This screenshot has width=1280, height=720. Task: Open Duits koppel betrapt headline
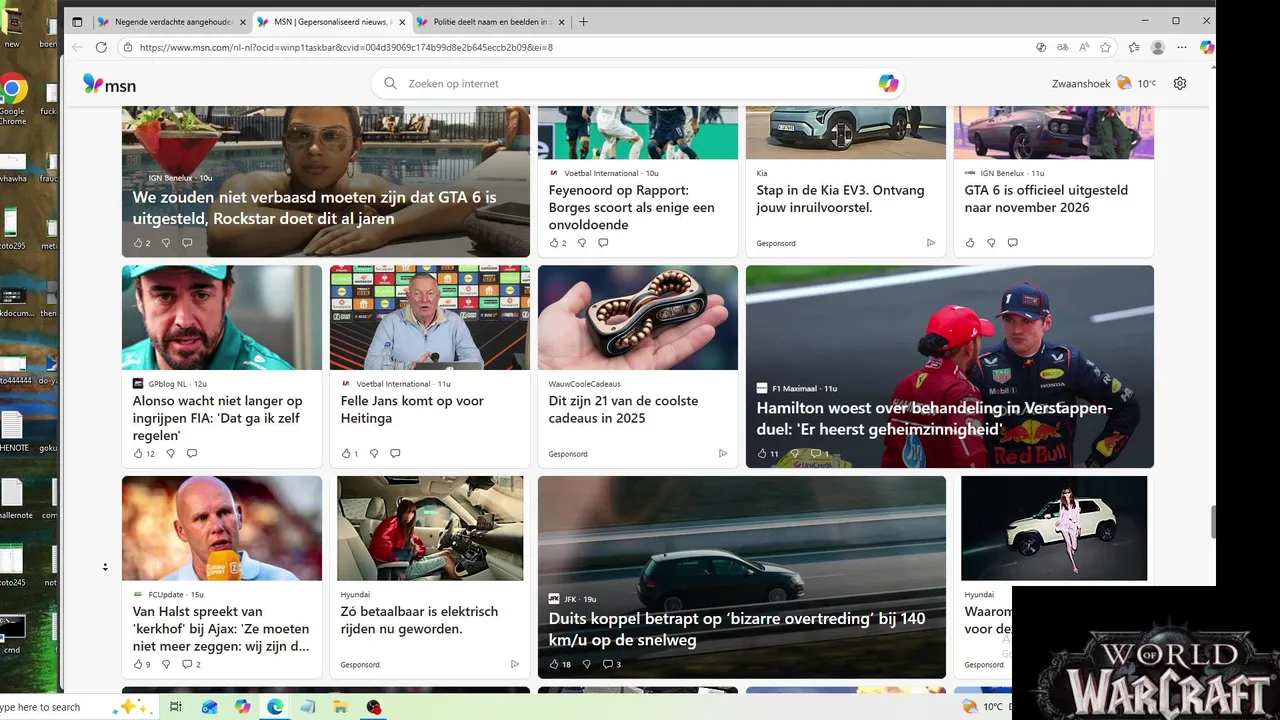point(737,629)
